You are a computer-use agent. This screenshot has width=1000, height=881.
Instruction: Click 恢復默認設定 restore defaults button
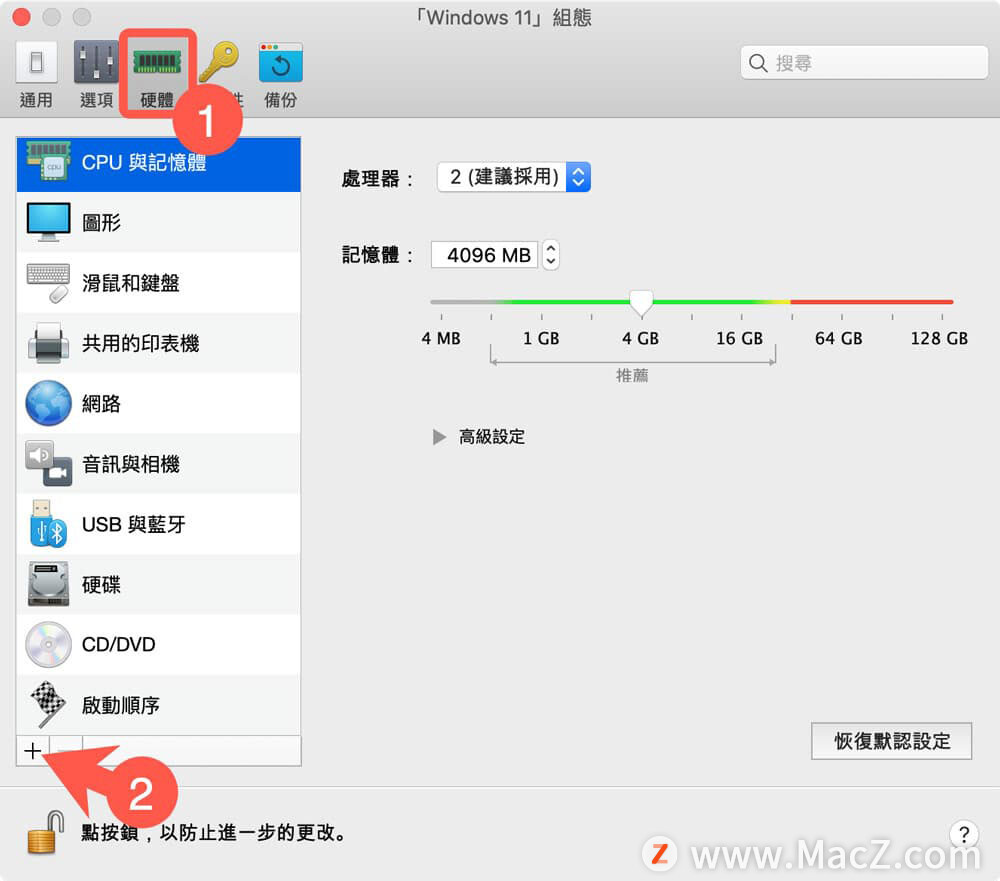tap(892, 741)
